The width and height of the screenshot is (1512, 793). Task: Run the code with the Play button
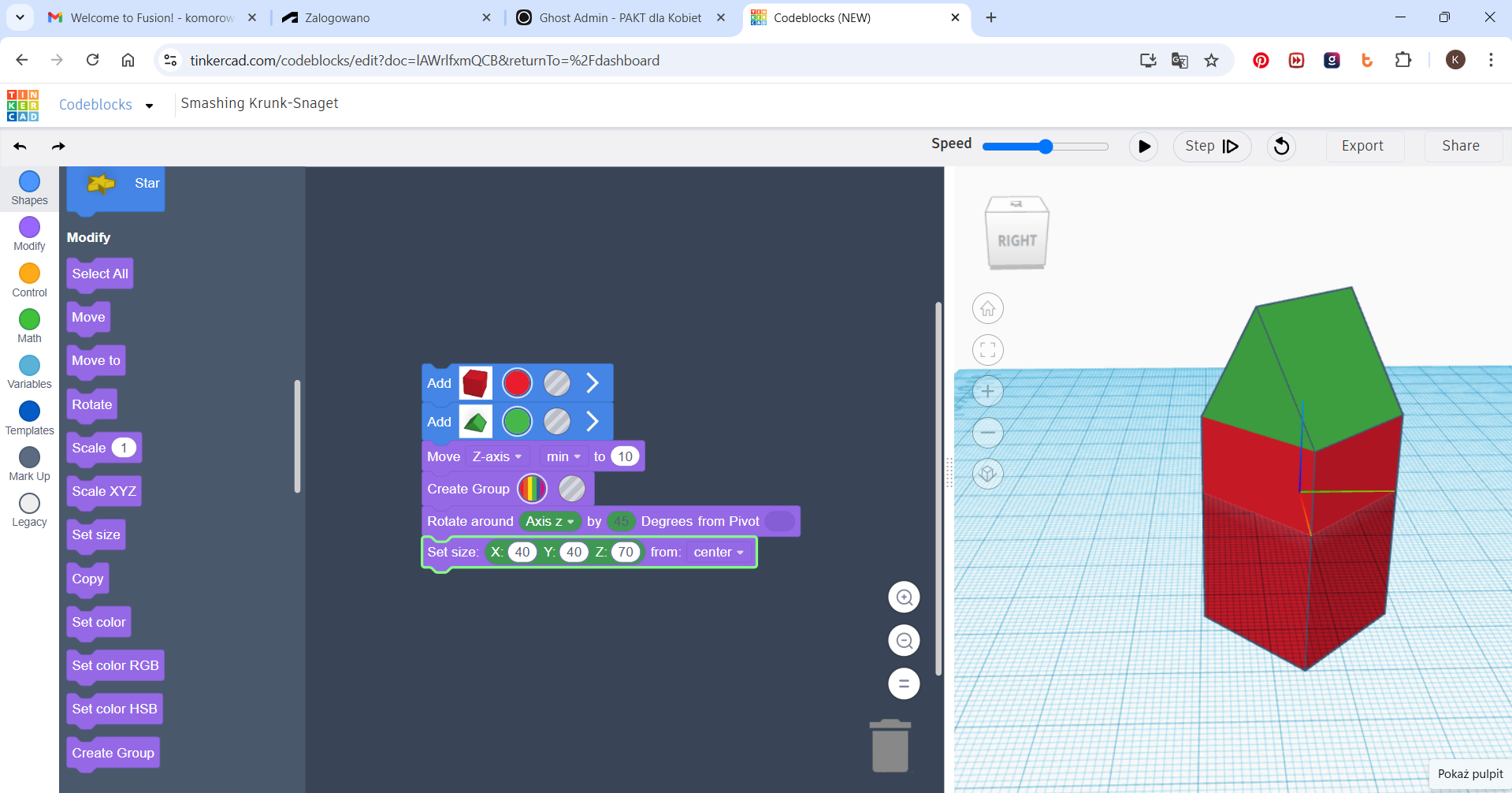coord(1143,146)
